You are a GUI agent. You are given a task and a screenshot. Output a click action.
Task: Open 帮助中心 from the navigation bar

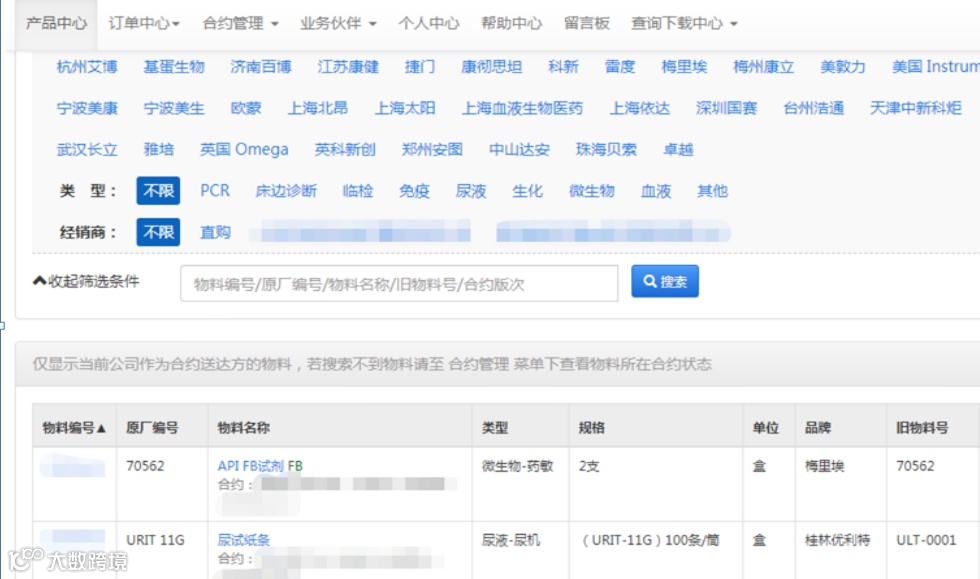(511, 23)
